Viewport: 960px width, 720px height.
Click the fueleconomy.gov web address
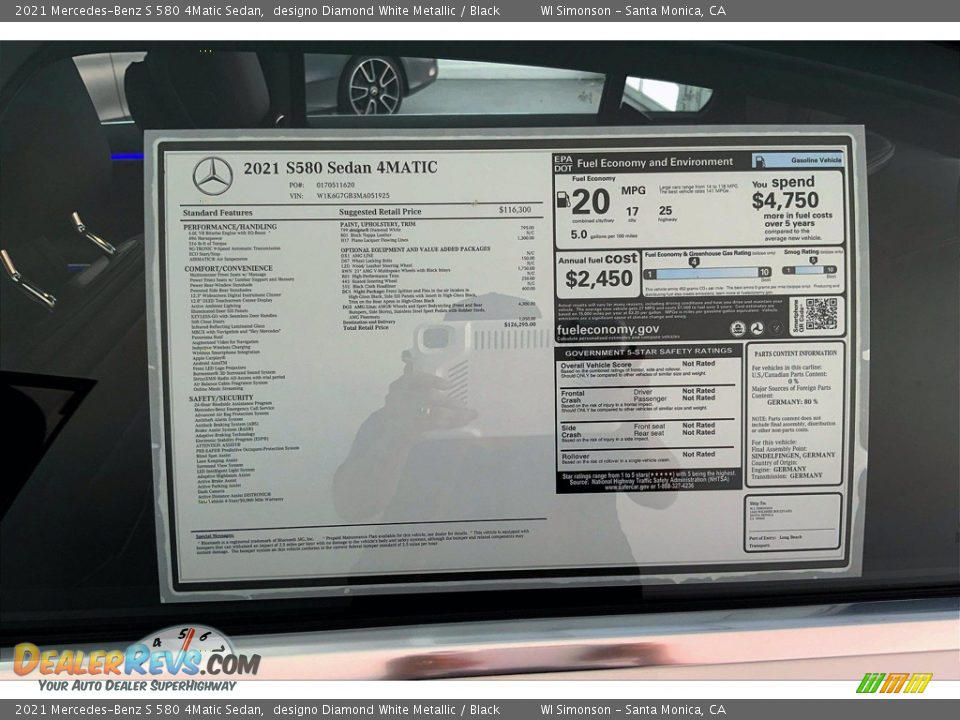coord(607,329)
